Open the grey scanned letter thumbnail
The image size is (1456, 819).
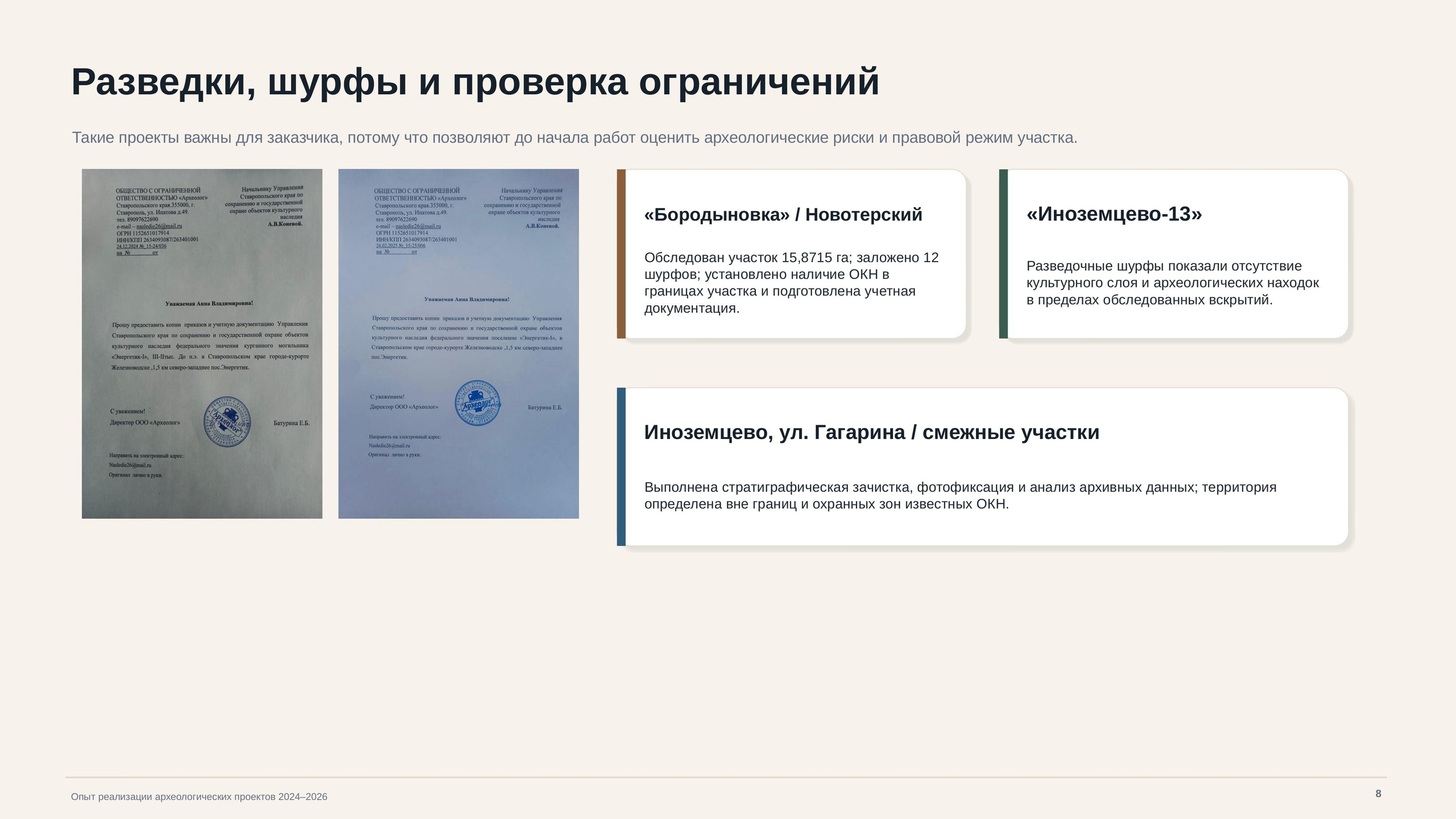tap(202, 344)
